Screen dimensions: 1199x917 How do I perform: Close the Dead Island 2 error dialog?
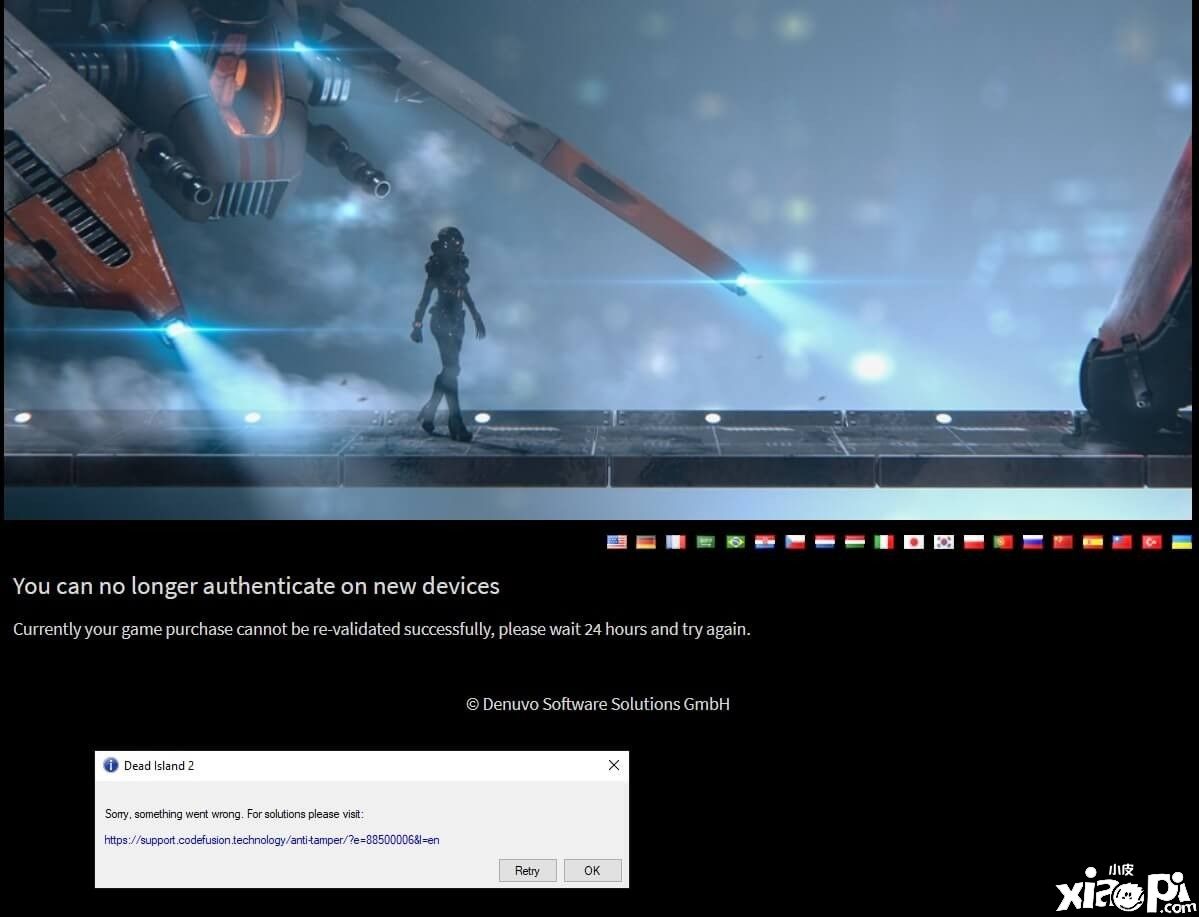[x=613, y=765]
